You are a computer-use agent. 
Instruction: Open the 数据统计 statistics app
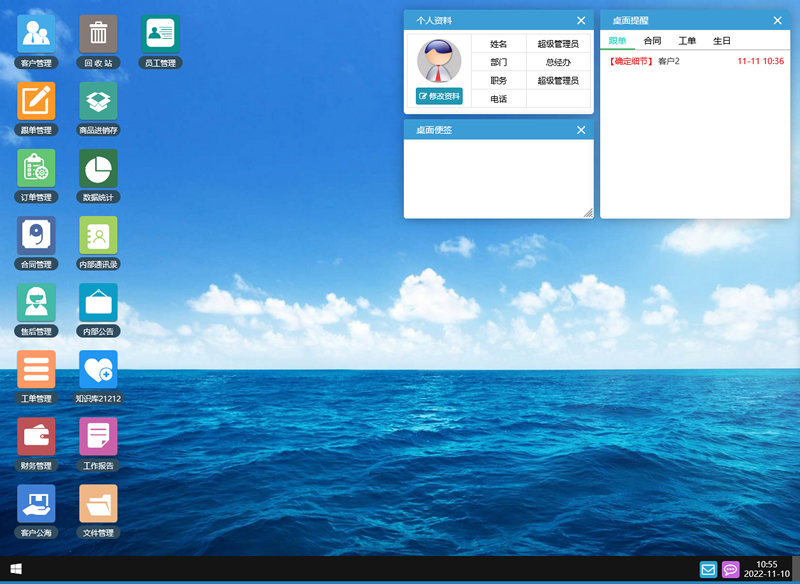(x=98, y=168)
